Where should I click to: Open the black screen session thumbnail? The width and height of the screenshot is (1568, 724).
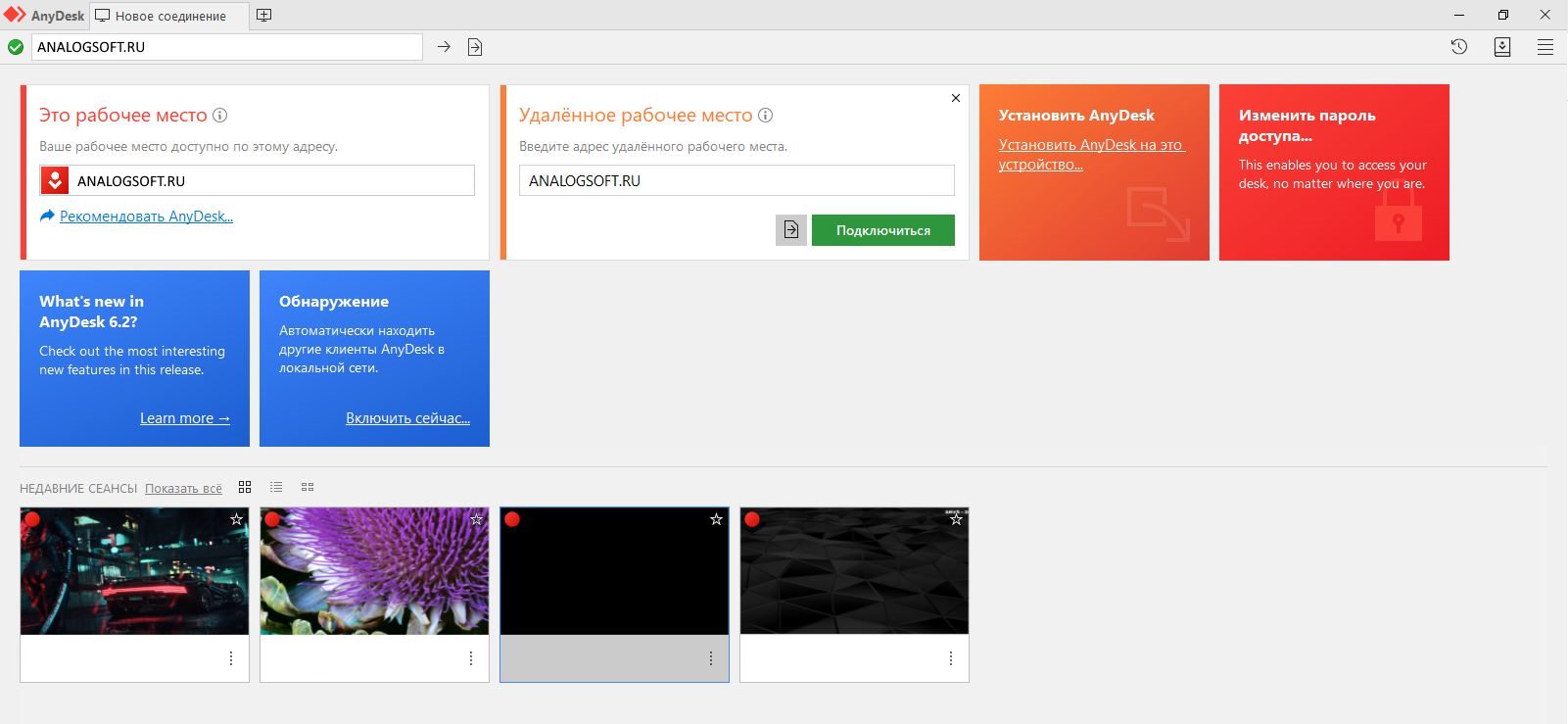coord(614,570)
